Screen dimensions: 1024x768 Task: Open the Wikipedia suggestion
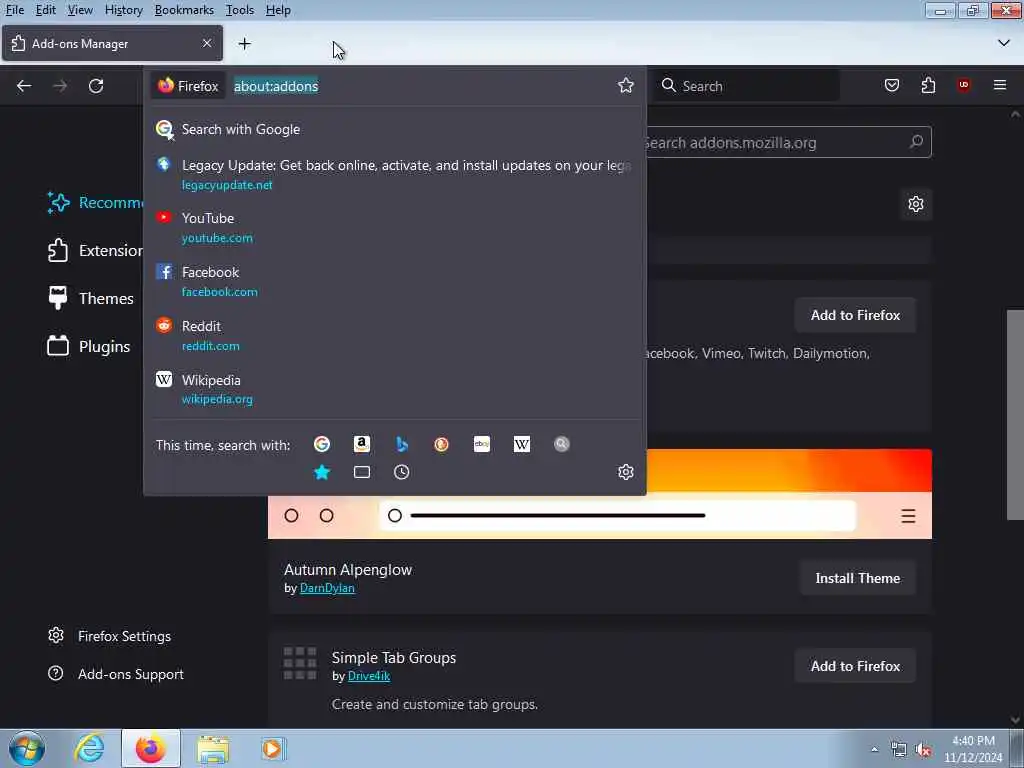coord(394,389)
